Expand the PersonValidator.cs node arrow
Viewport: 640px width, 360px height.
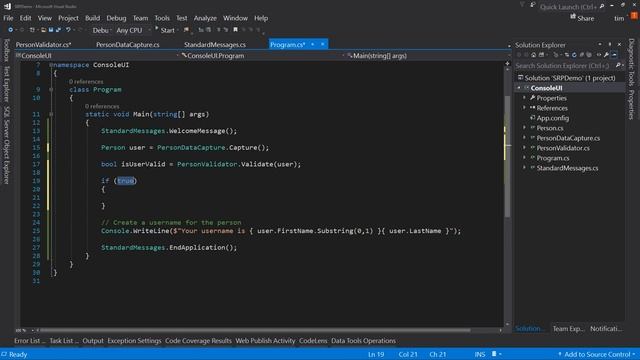pyautogui.click(x=524, y=148)
